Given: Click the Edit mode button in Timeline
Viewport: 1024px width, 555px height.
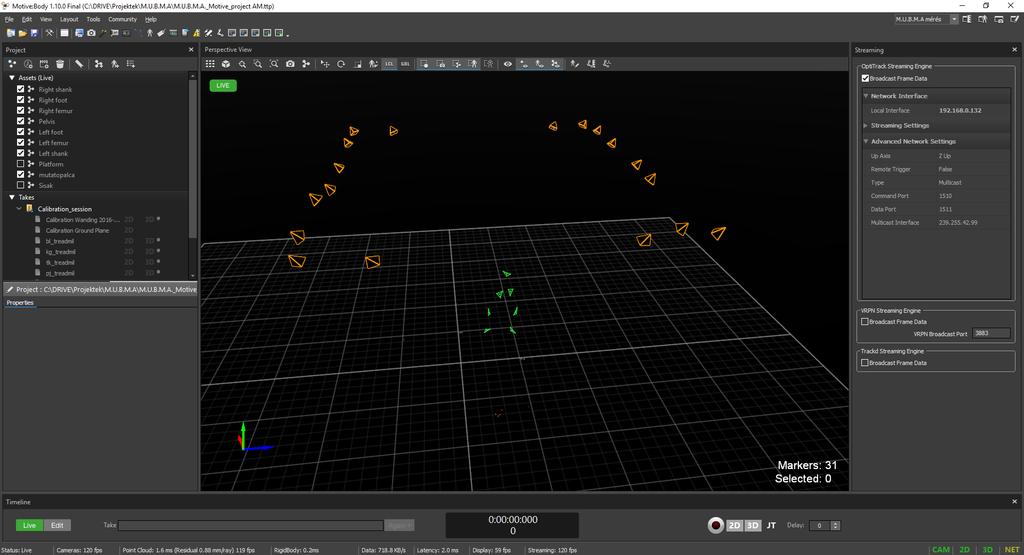Looking at the screenshot, I should pos(57,526).
